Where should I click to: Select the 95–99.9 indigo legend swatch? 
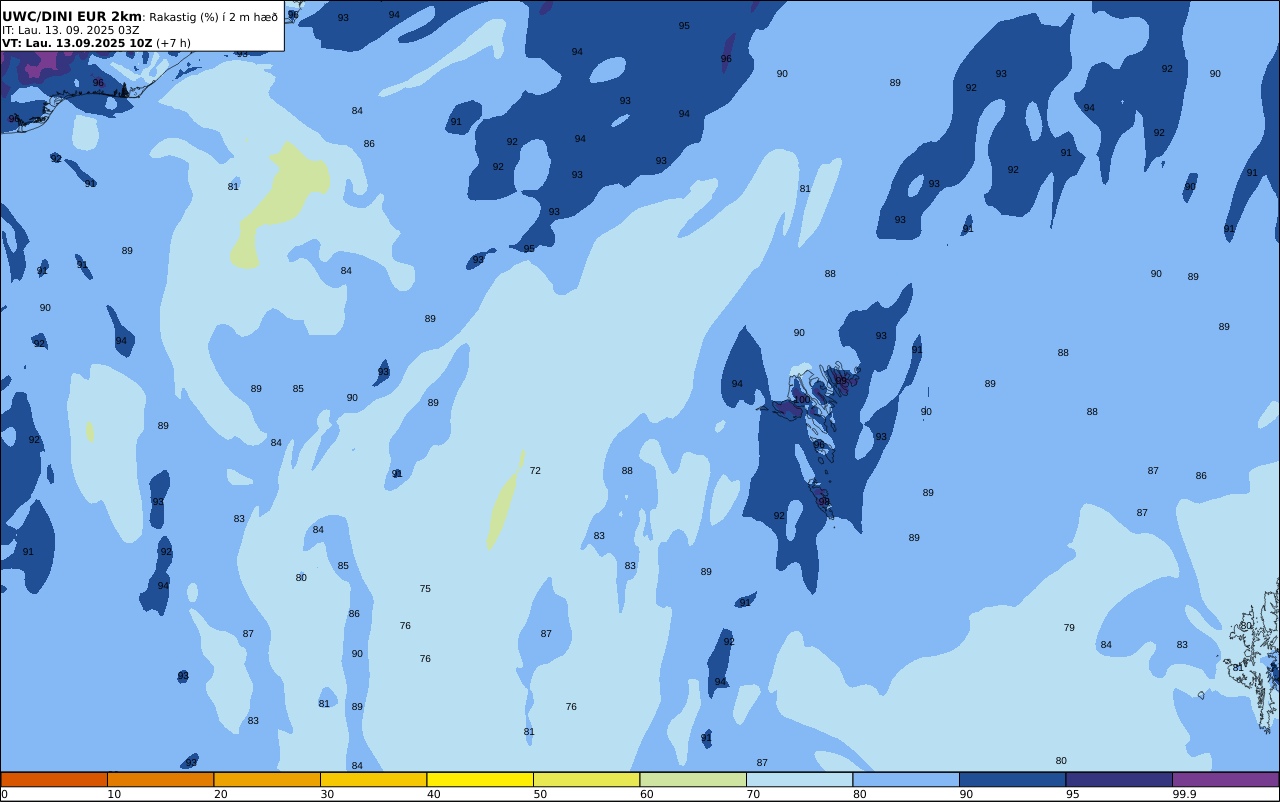pos(1119,779)
